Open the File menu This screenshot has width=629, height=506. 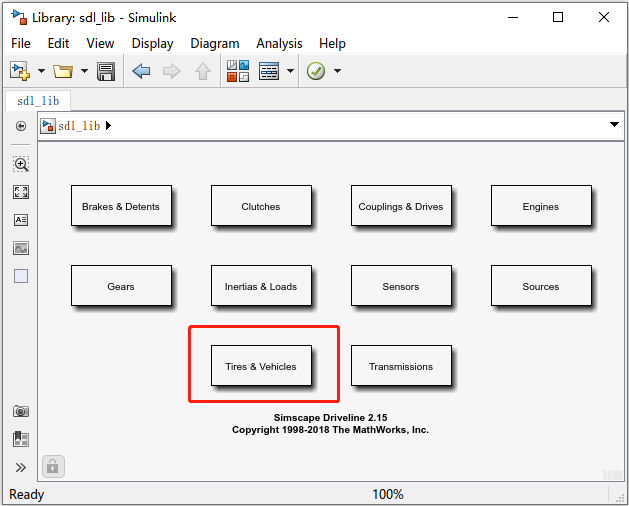[20, 43]
